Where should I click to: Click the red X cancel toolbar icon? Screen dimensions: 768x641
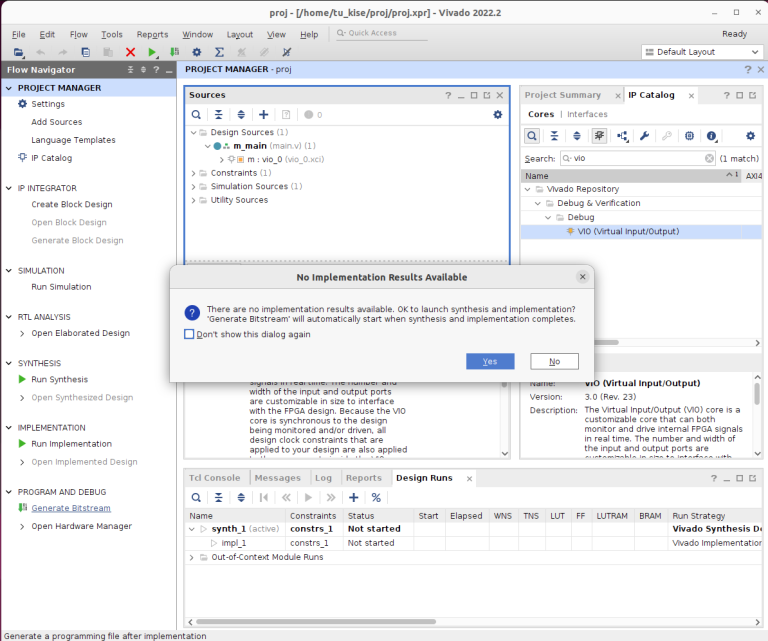click(130, 52)
